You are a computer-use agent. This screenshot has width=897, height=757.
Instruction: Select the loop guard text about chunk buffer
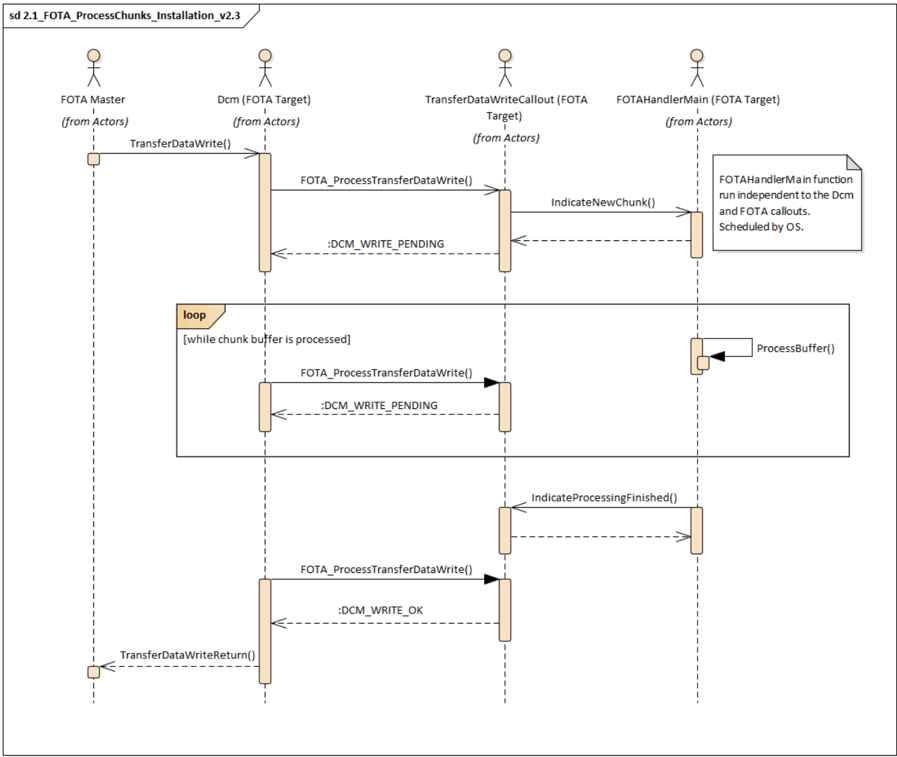(x=267, y=339)
